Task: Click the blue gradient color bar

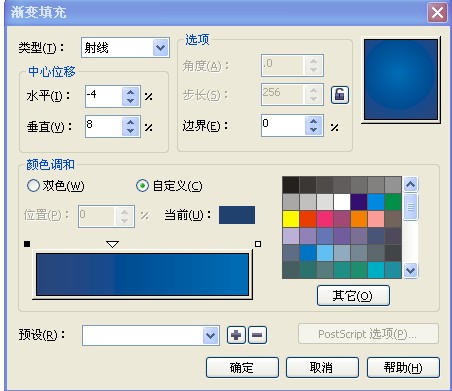Action: tap(142, 274)
